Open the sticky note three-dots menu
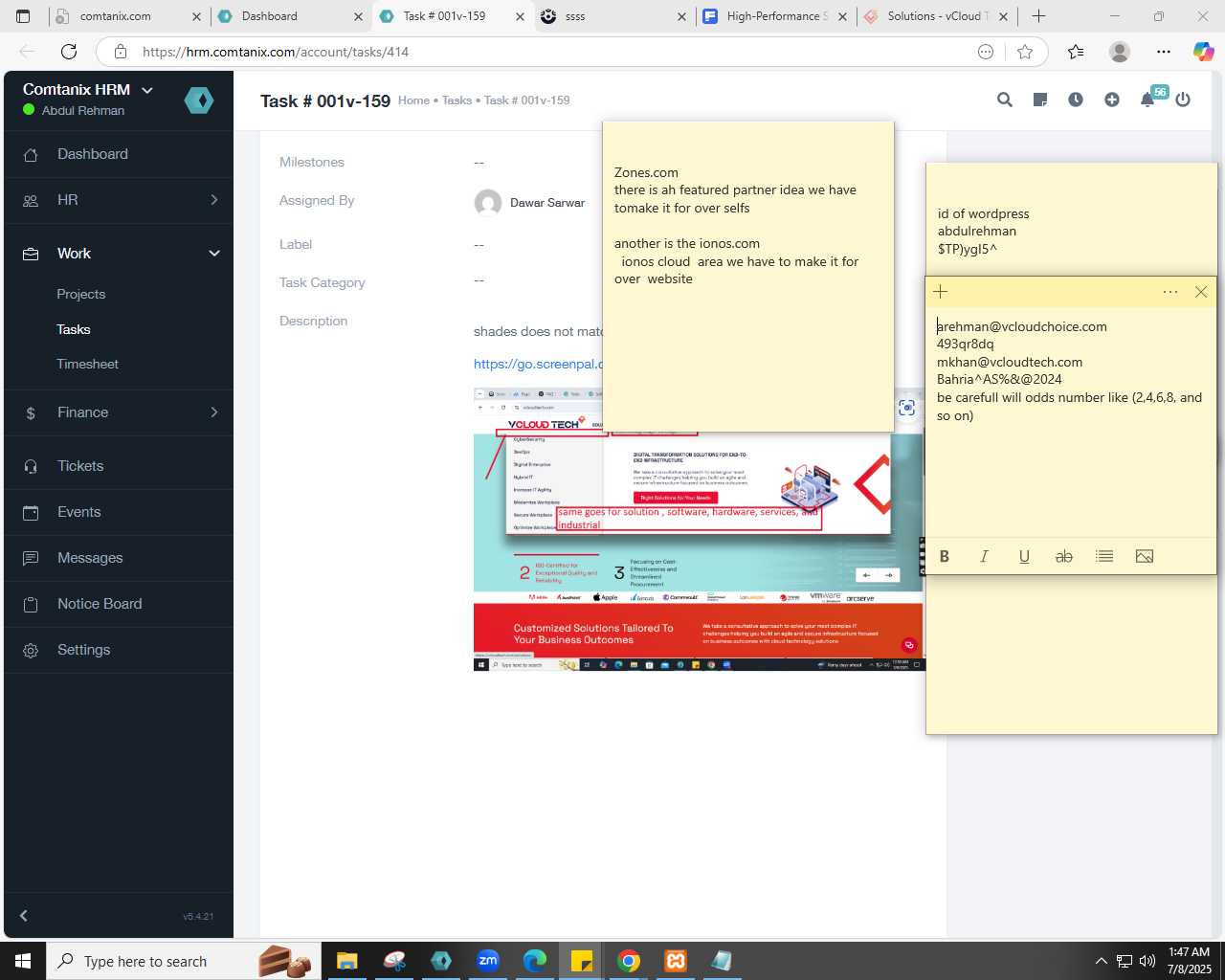This screenshot has height=980, width=1225. (x=1170, y=292)
